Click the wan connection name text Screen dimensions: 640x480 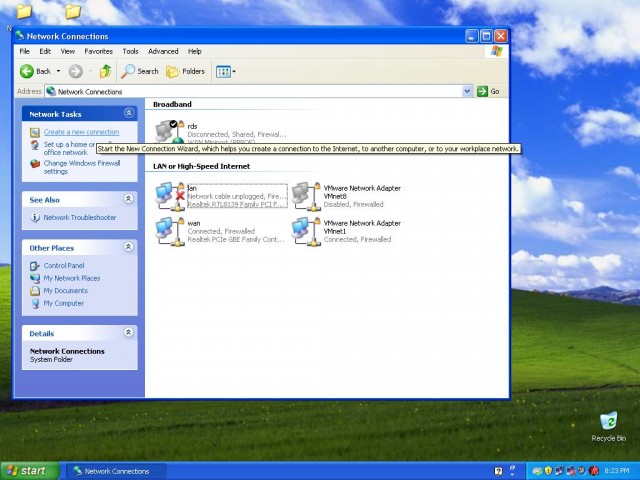[x=194, y=223]
